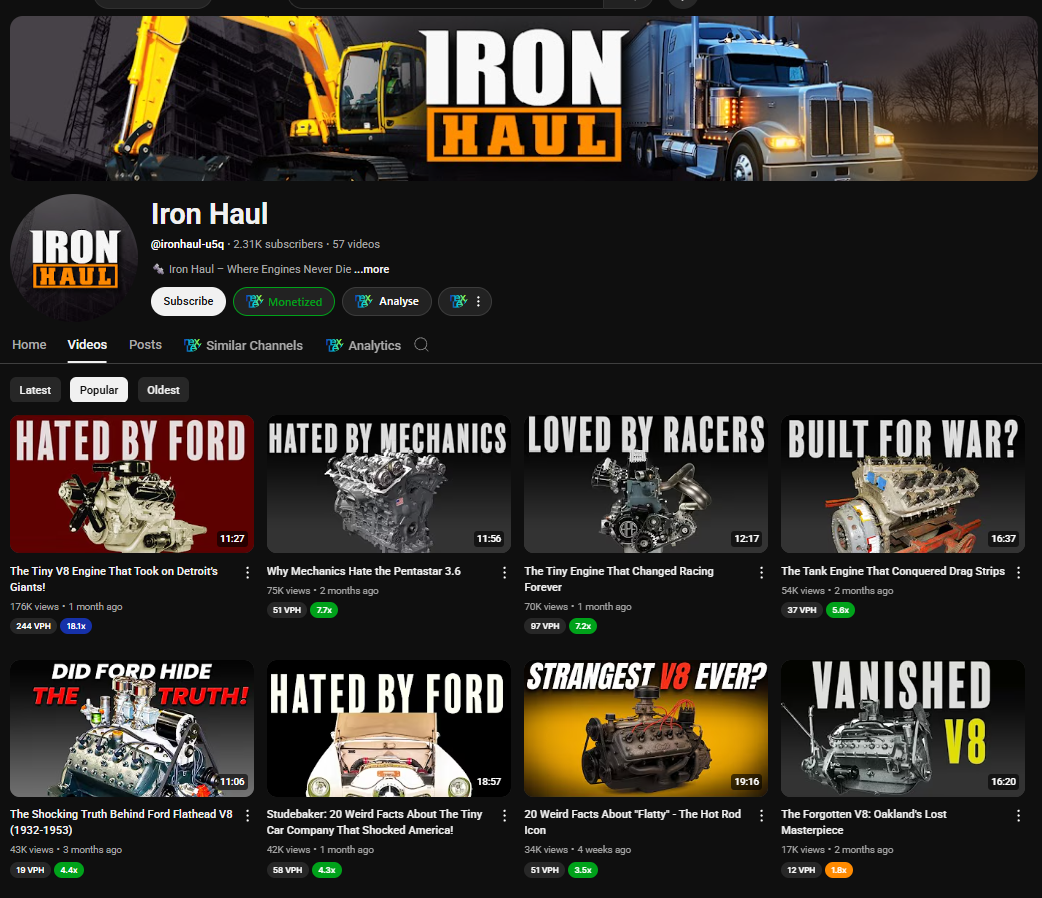Open options menu for Pentastar 3.6 video
The image size is (1042, 898).
(x=504, y=572)
